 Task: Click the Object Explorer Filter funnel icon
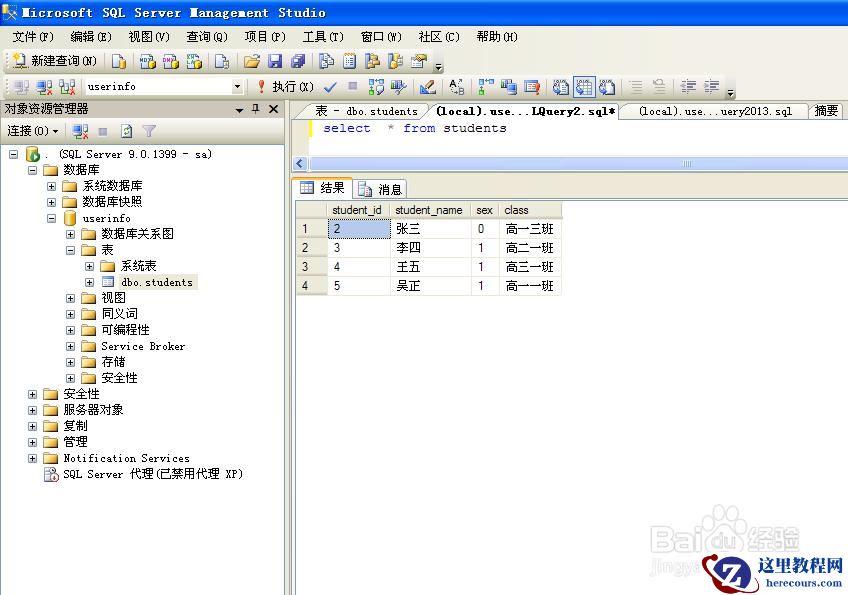click(x=149, y=131)
